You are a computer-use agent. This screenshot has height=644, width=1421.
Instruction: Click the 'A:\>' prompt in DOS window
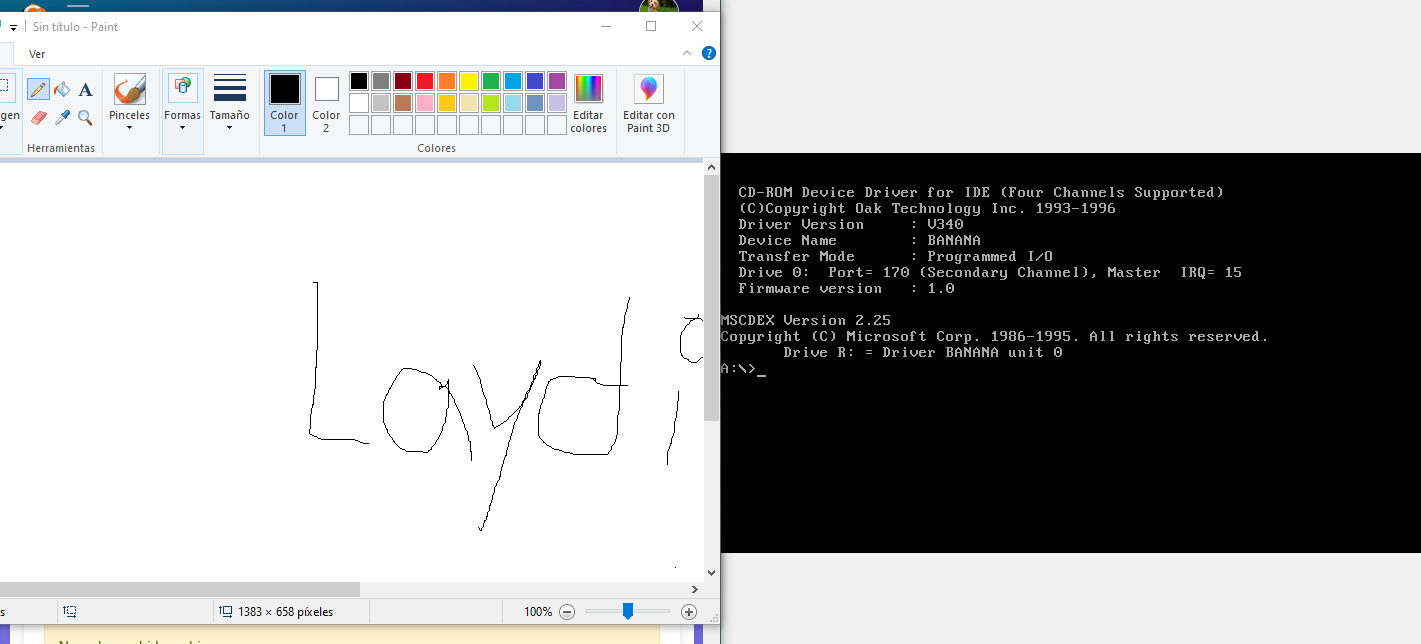pos(738,369)
